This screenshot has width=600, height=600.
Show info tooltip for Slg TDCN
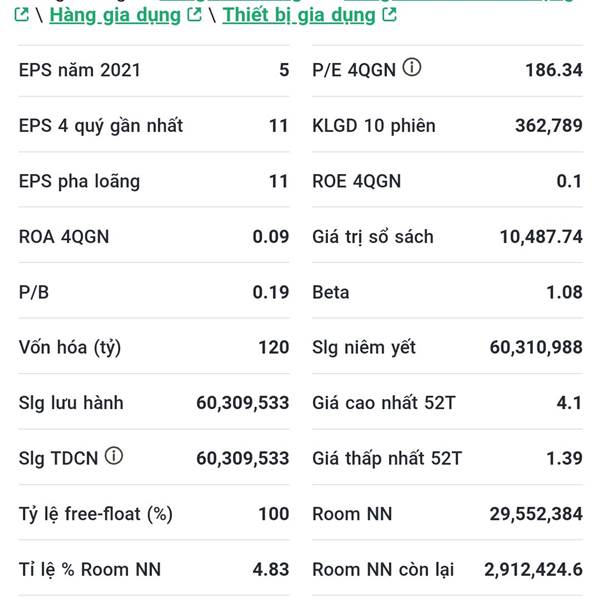point(114,457)
